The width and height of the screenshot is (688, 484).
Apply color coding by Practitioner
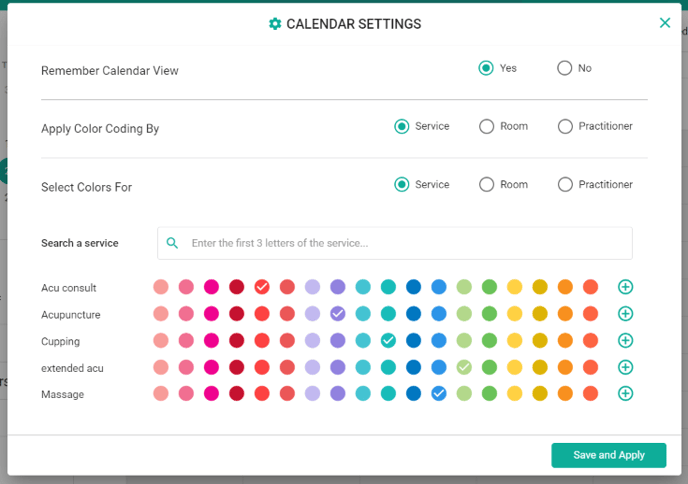pyautogui.click(x=565, y=126)
